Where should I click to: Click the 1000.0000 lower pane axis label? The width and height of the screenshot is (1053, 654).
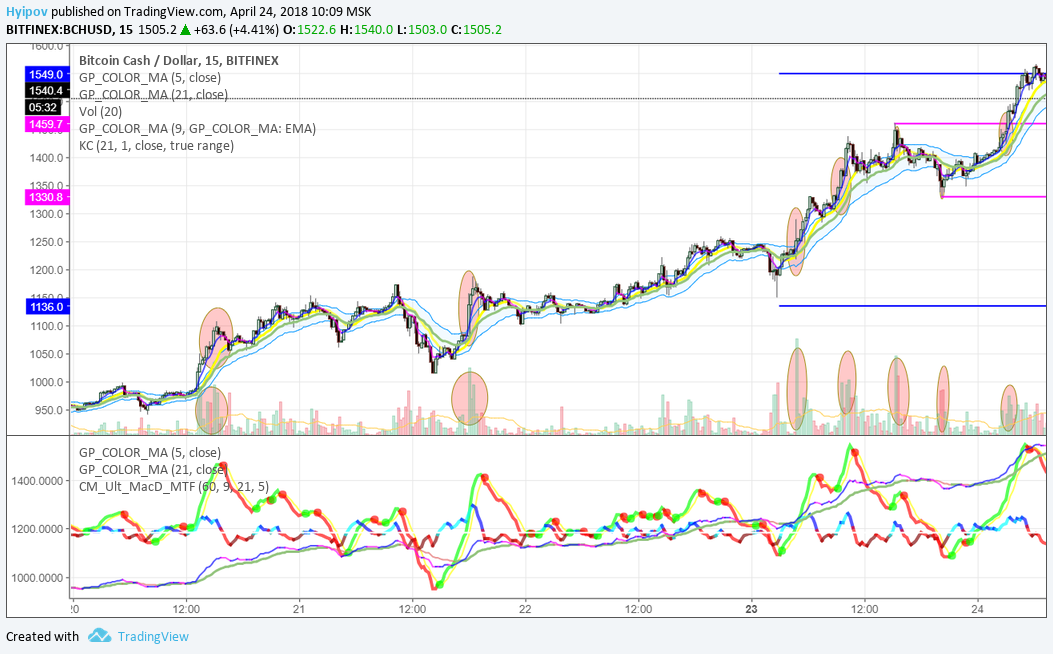coord(38,577)
